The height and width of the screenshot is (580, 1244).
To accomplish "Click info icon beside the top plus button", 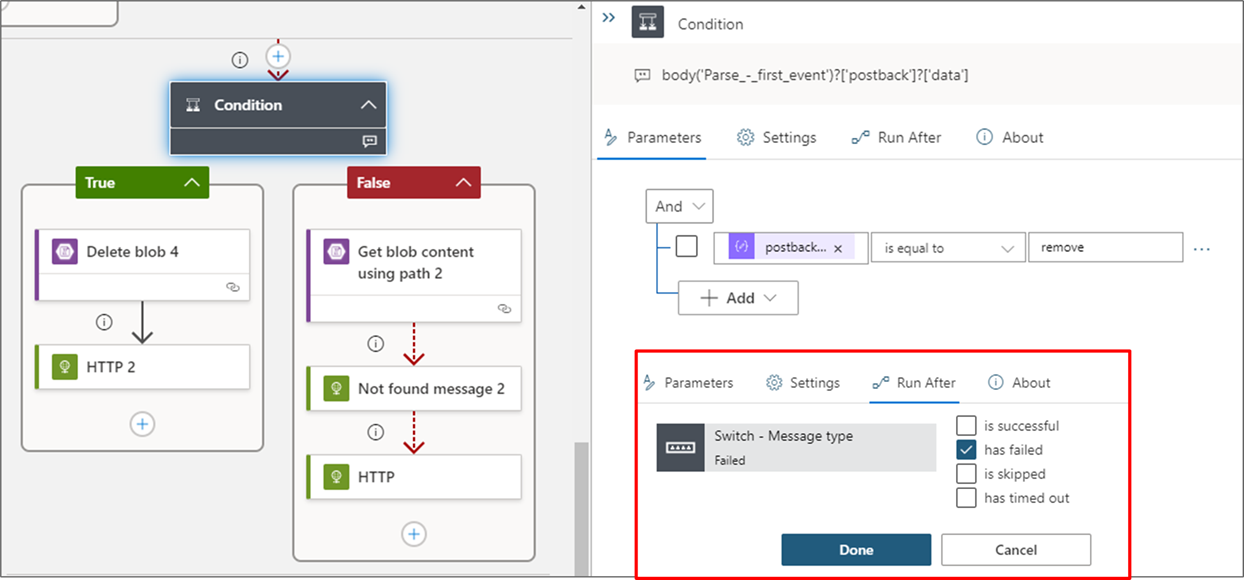I will (239, 59).
